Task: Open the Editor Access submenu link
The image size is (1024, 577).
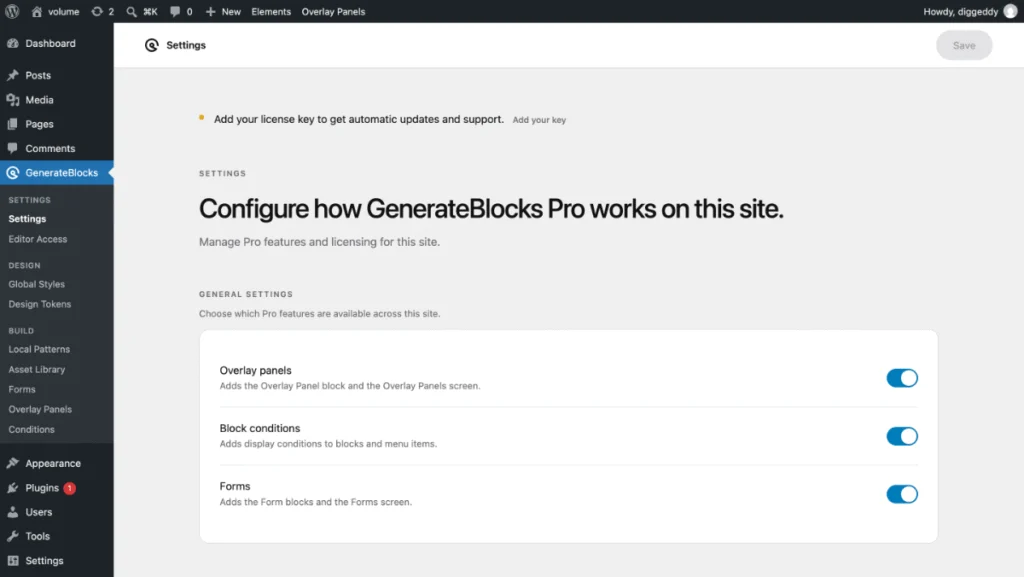Action: [38, 239]
